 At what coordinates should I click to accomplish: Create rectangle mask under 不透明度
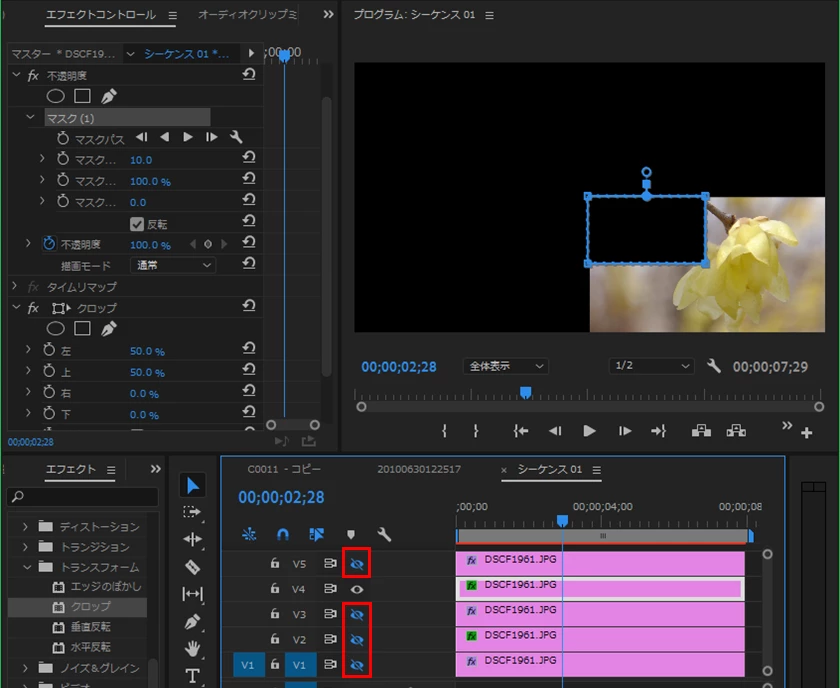[x=82, y=96]
